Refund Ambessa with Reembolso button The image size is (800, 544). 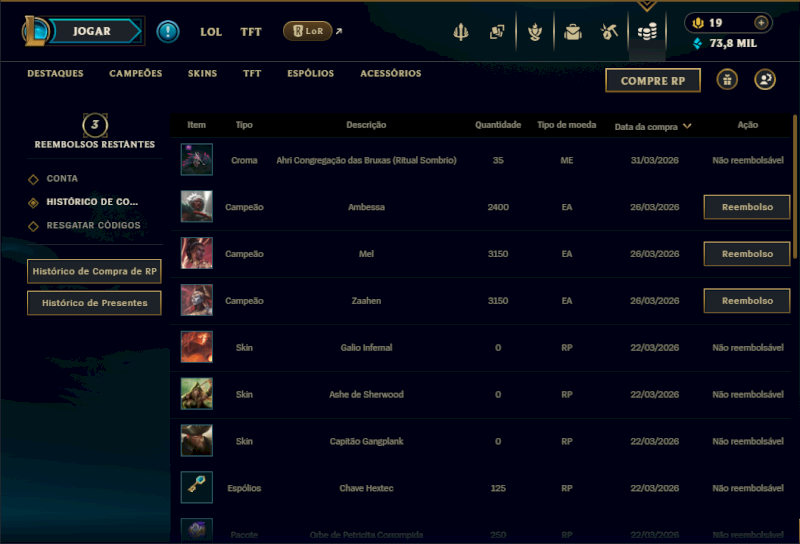[747, 207]
